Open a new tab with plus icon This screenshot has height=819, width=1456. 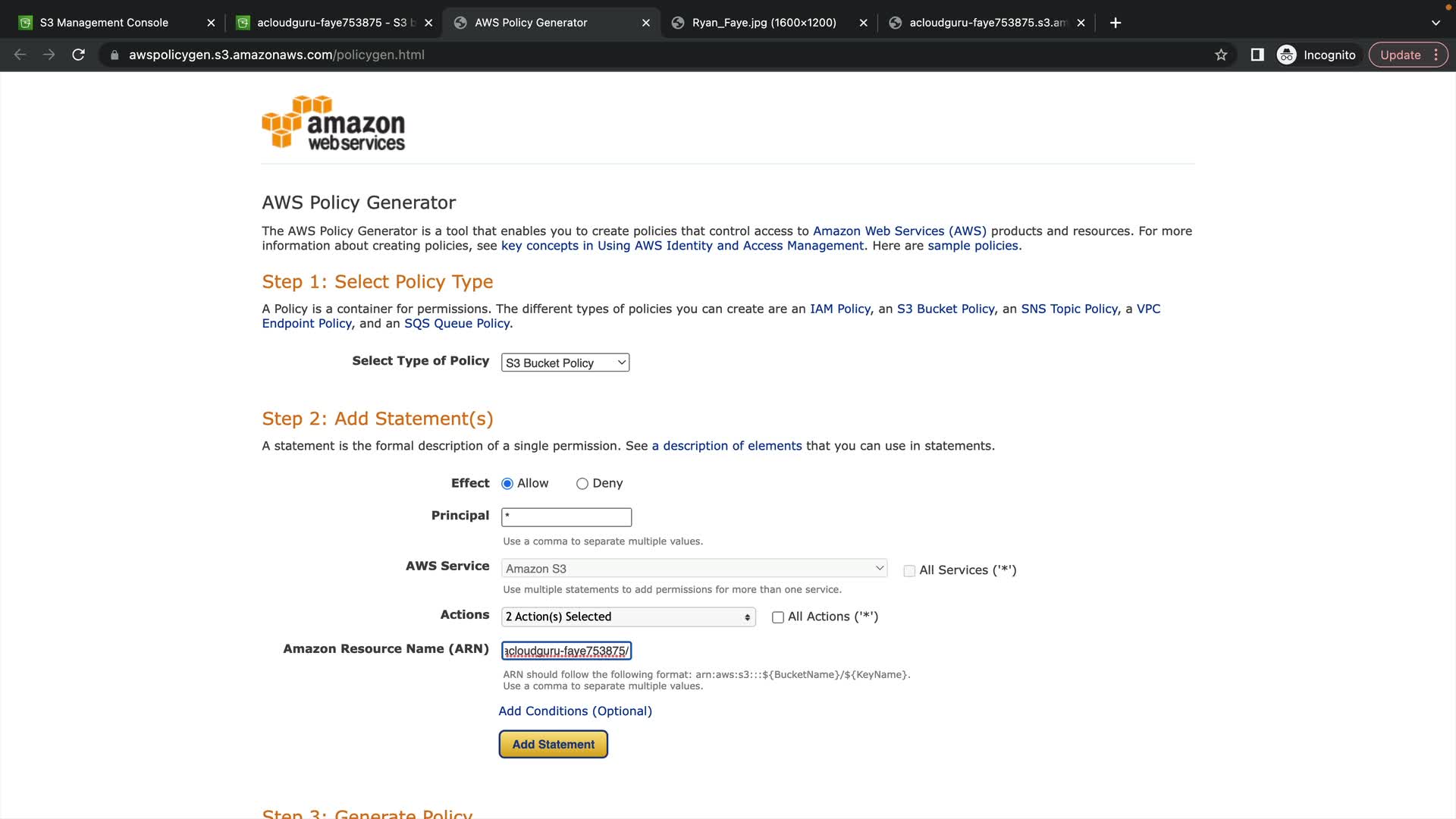point(1115,23)
